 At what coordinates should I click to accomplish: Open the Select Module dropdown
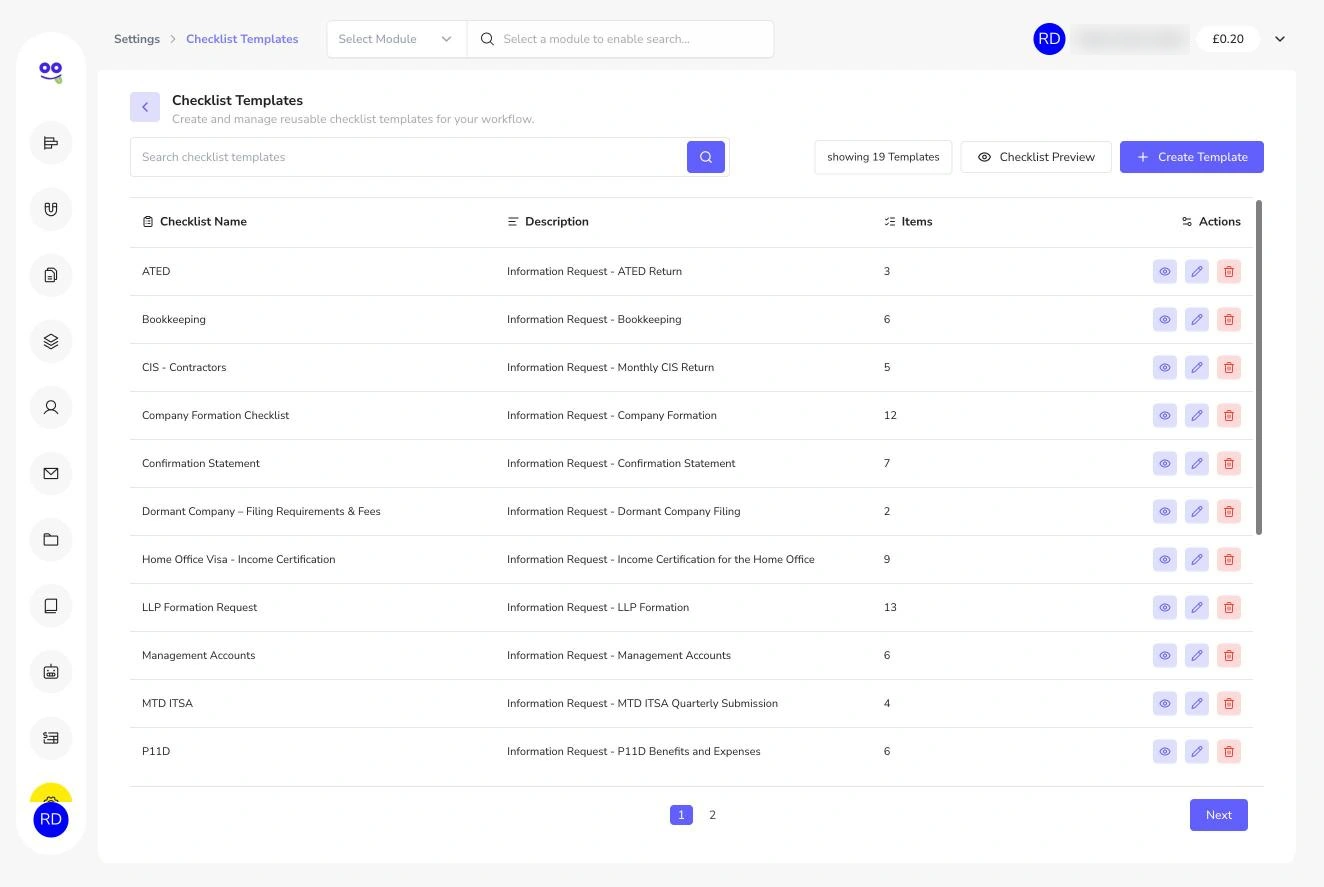(x=396, y=39)
